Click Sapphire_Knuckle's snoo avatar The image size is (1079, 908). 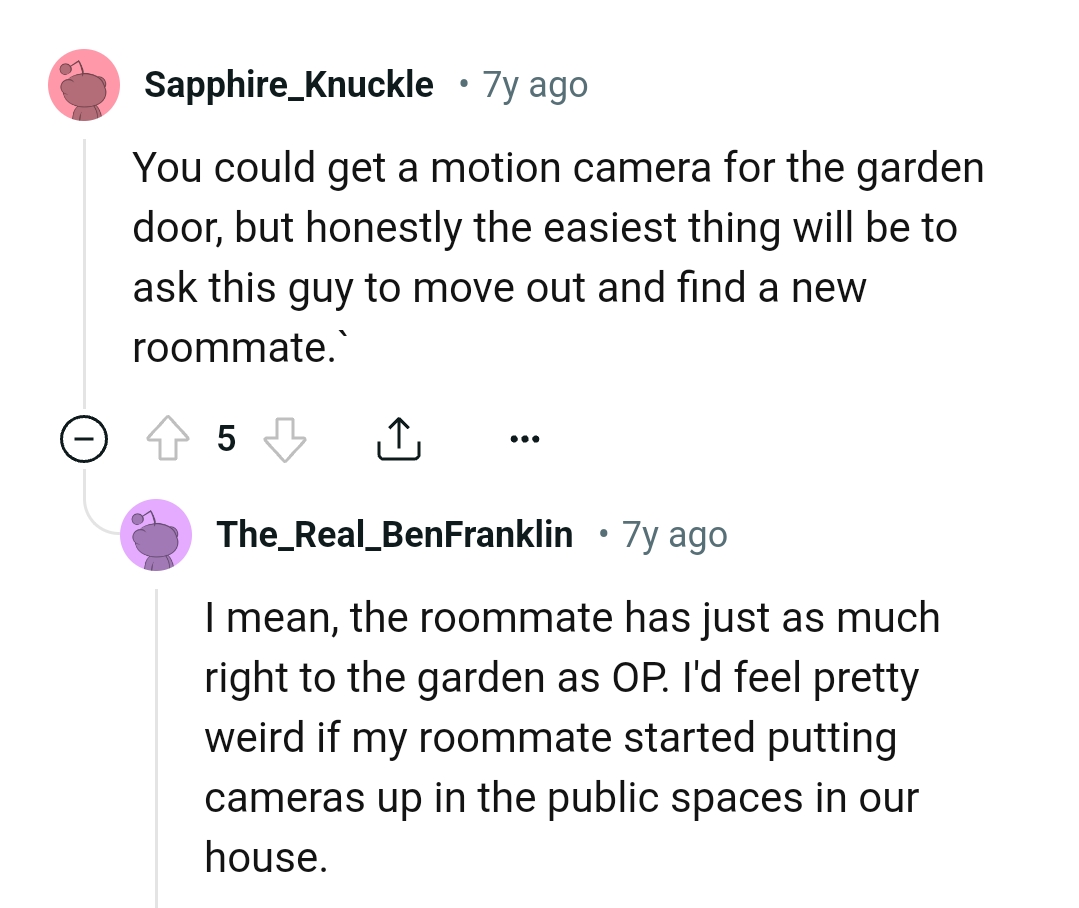point(84,84)
